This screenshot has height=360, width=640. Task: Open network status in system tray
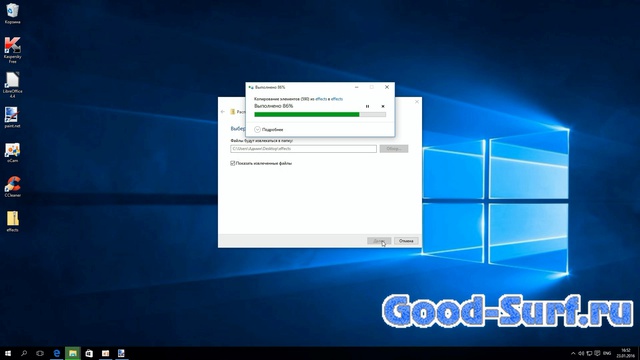click(x=589, y=353)
